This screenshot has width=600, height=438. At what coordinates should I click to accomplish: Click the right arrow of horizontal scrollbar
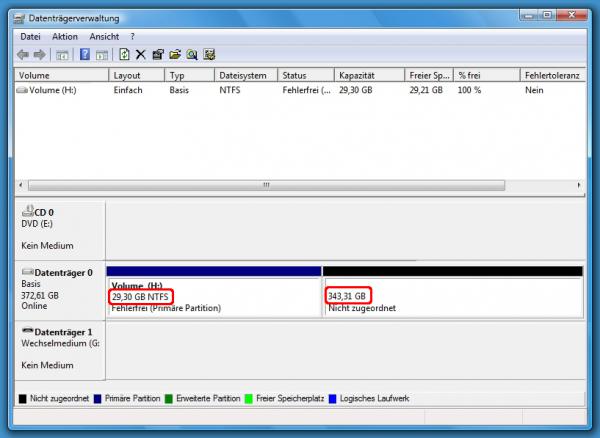[x=579, y=186]
